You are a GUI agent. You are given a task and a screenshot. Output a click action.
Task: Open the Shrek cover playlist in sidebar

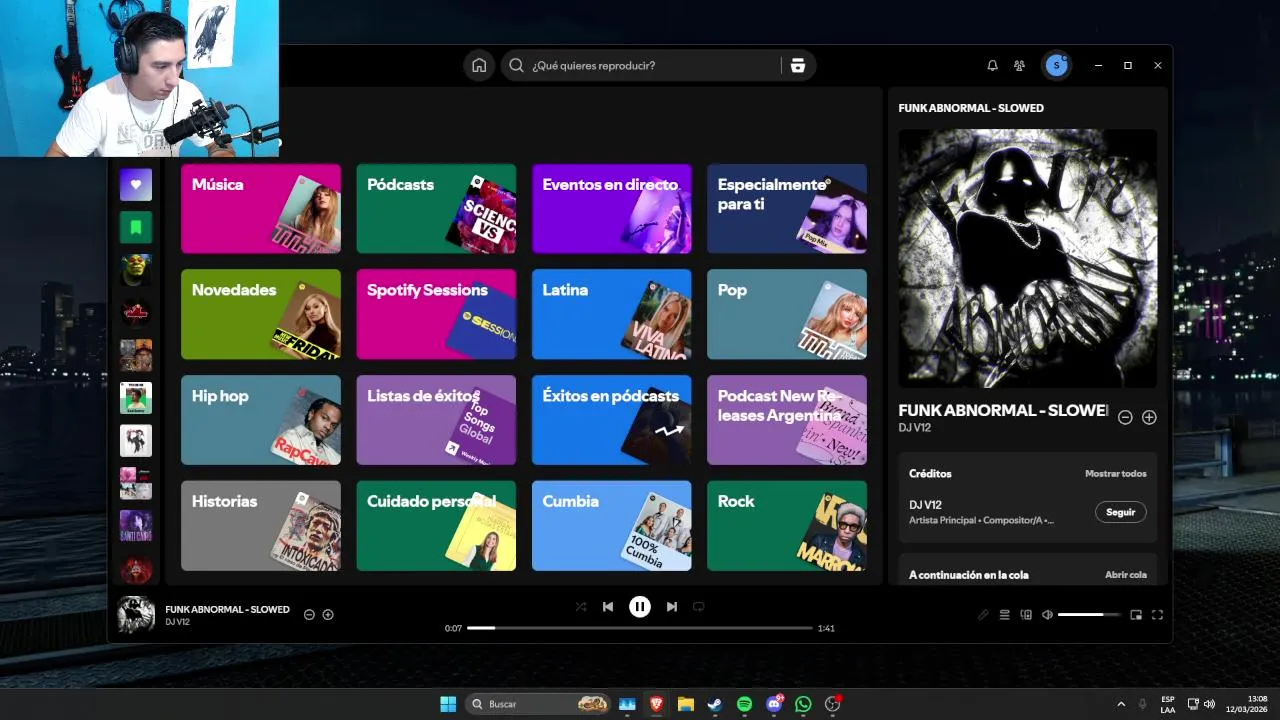tap(136, 270)
